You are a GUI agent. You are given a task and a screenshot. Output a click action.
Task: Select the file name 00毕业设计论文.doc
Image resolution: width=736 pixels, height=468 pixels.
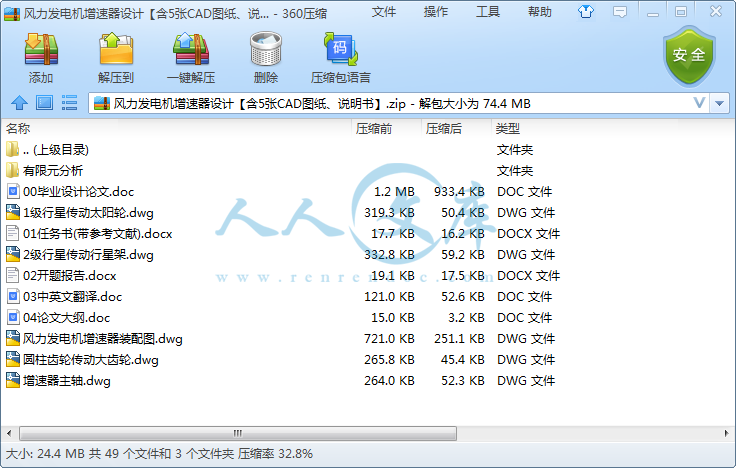coord(79,192)
